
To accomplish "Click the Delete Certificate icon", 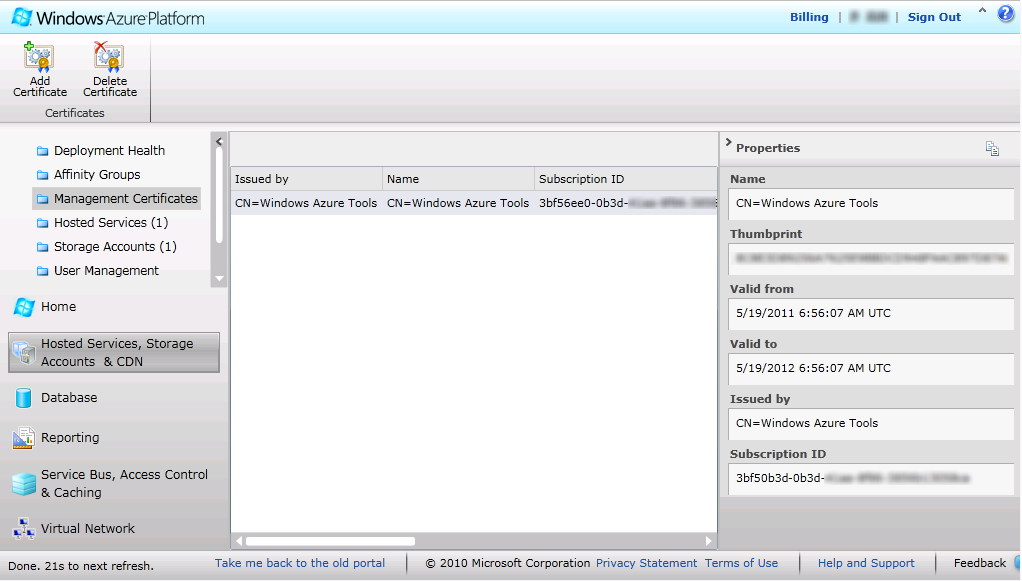I will click(x=108, y=57).
